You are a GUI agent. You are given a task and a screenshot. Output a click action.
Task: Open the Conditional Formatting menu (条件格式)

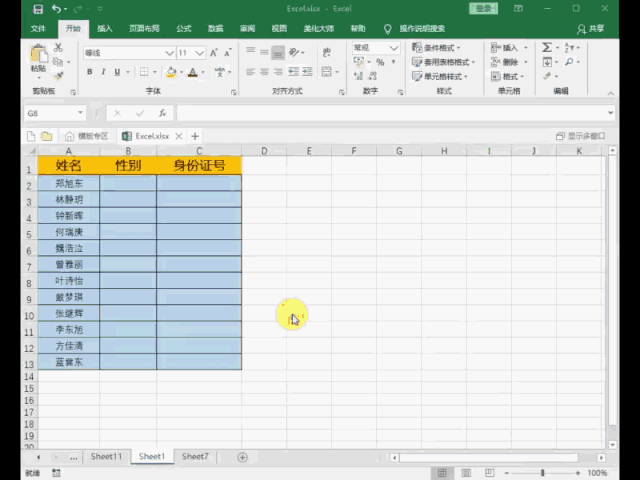(x=436, y=48)
